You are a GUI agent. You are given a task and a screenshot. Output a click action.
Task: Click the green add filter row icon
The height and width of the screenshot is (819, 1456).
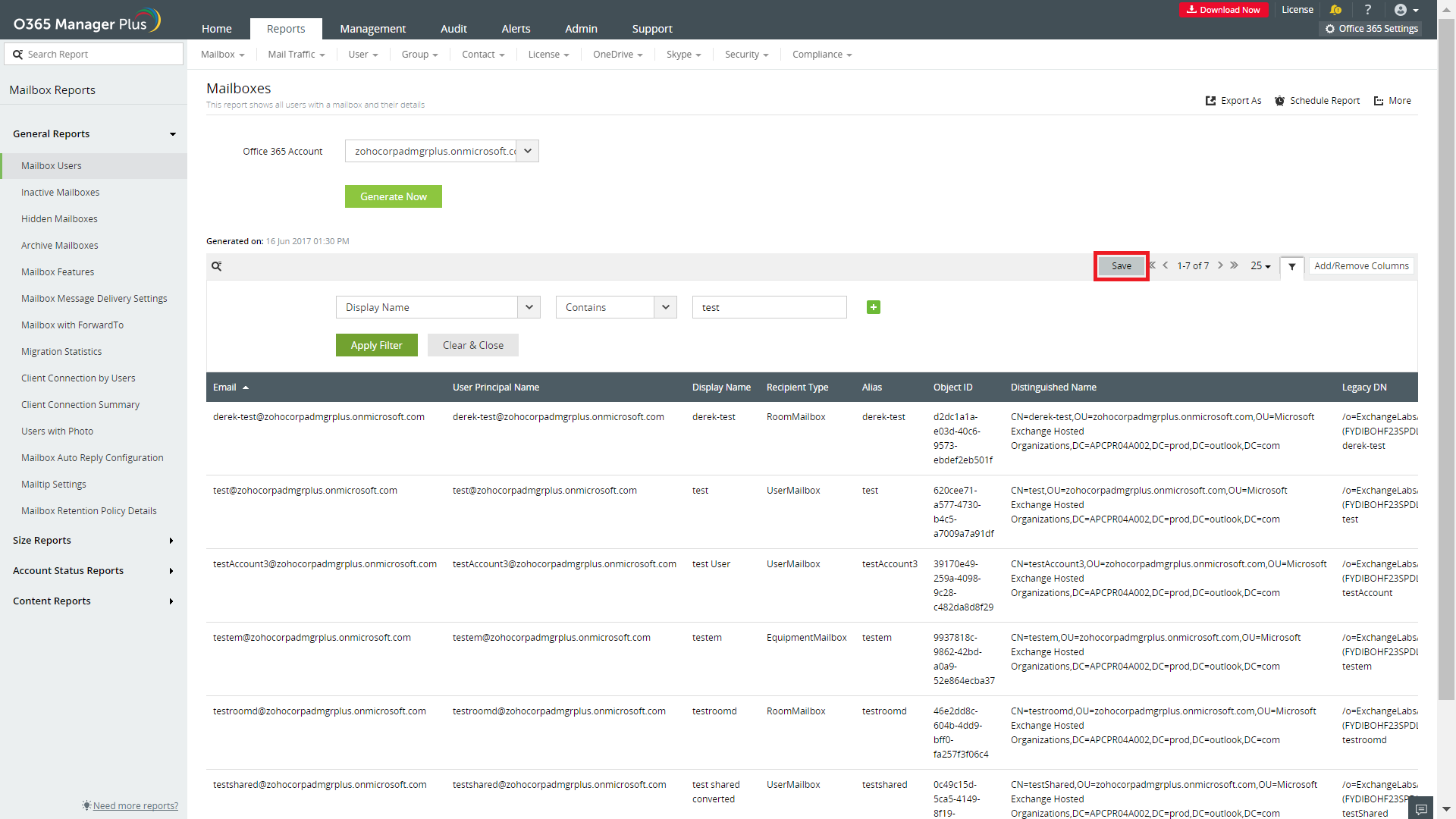(874, 307)
